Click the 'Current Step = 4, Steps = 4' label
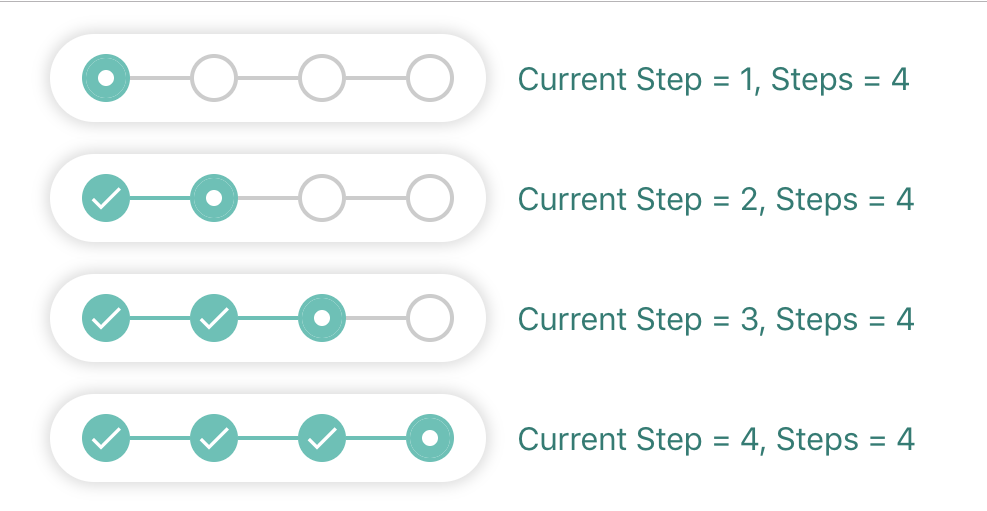 [716, 440]
